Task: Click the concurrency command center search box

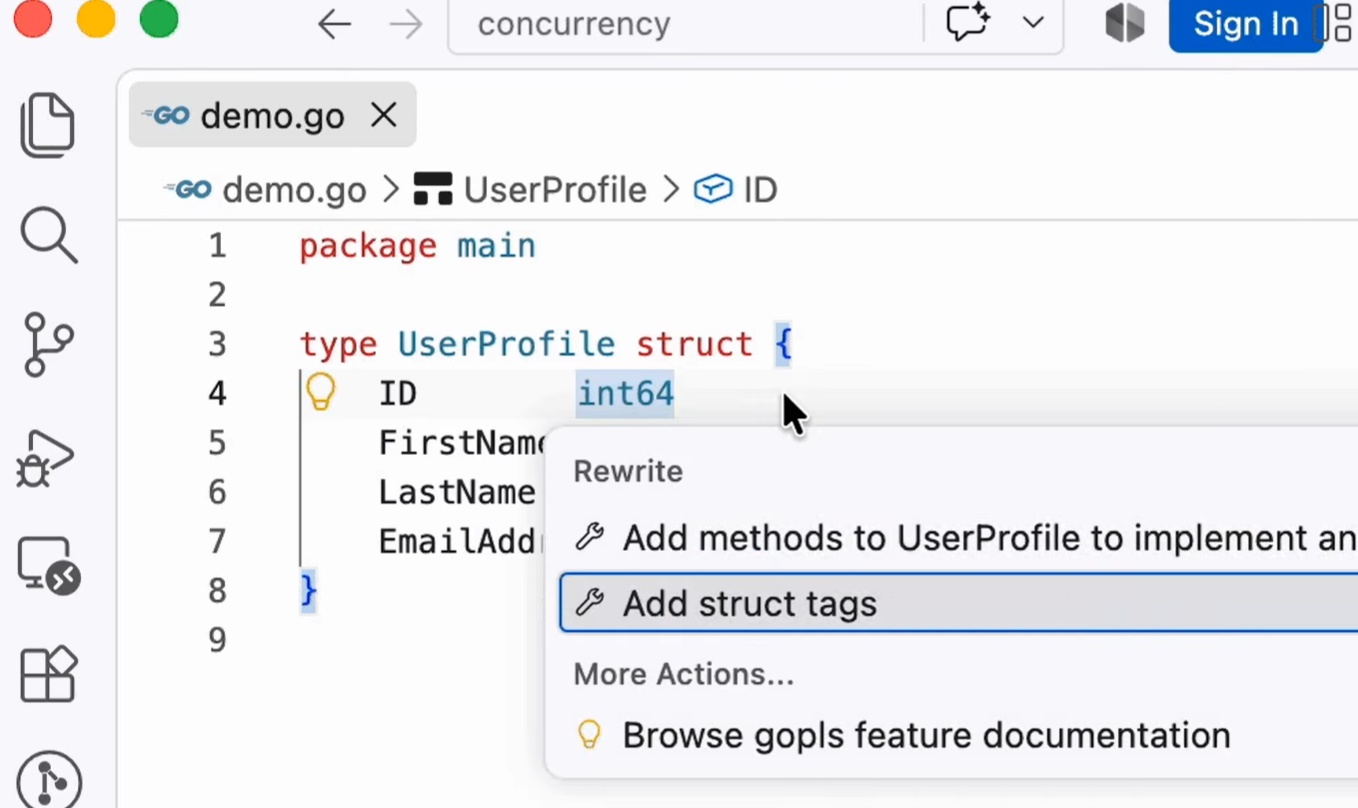Action: pyautogui.click(x=685, y=24)
